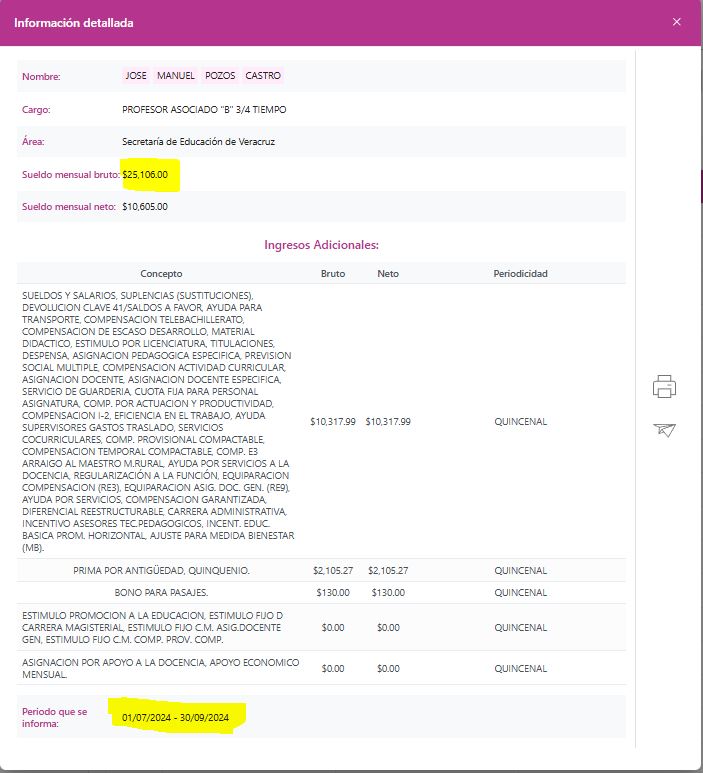Click the net monthly salary $10,605.00
703x773 pixels.
145,207
